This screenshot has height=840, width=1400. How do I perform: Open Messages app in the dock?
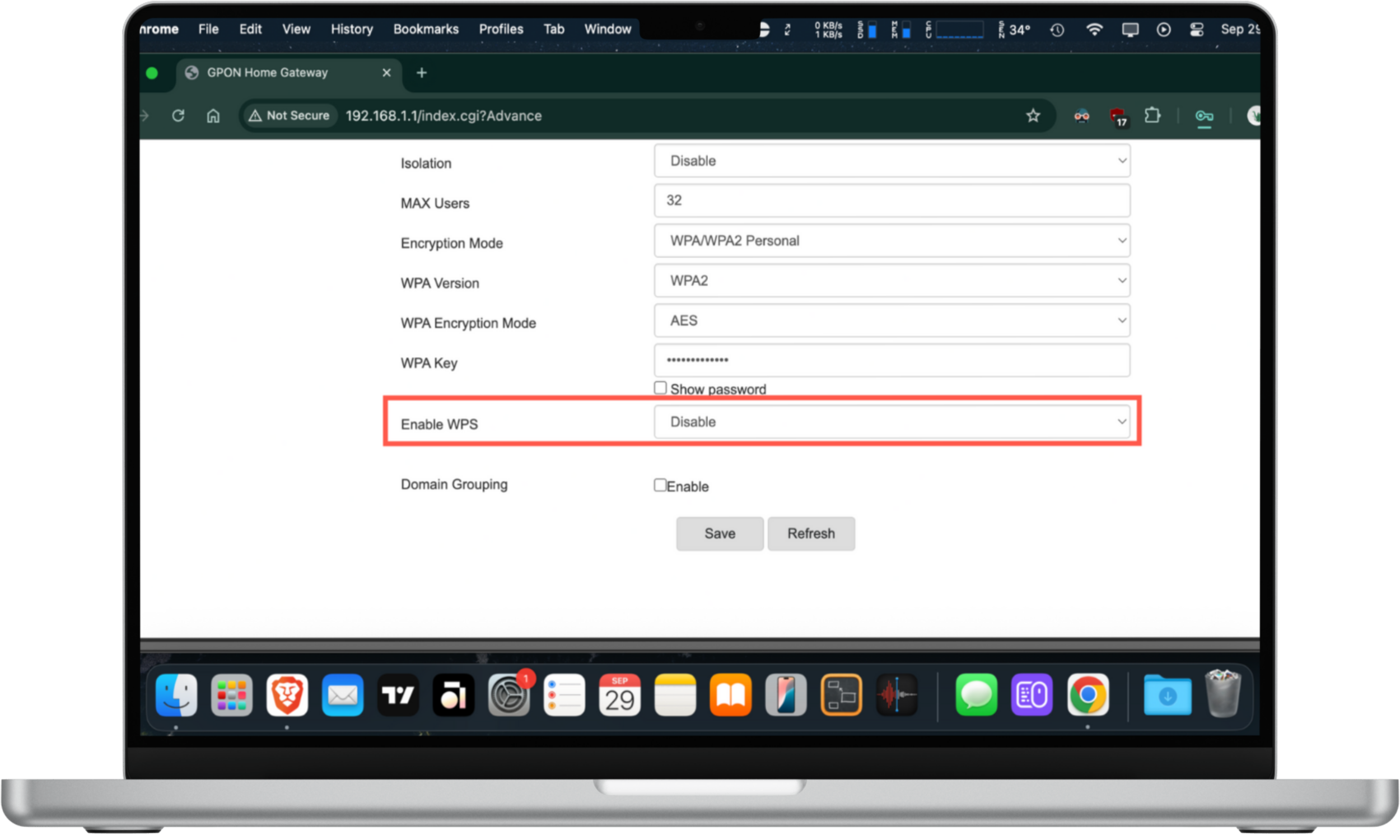976,695
